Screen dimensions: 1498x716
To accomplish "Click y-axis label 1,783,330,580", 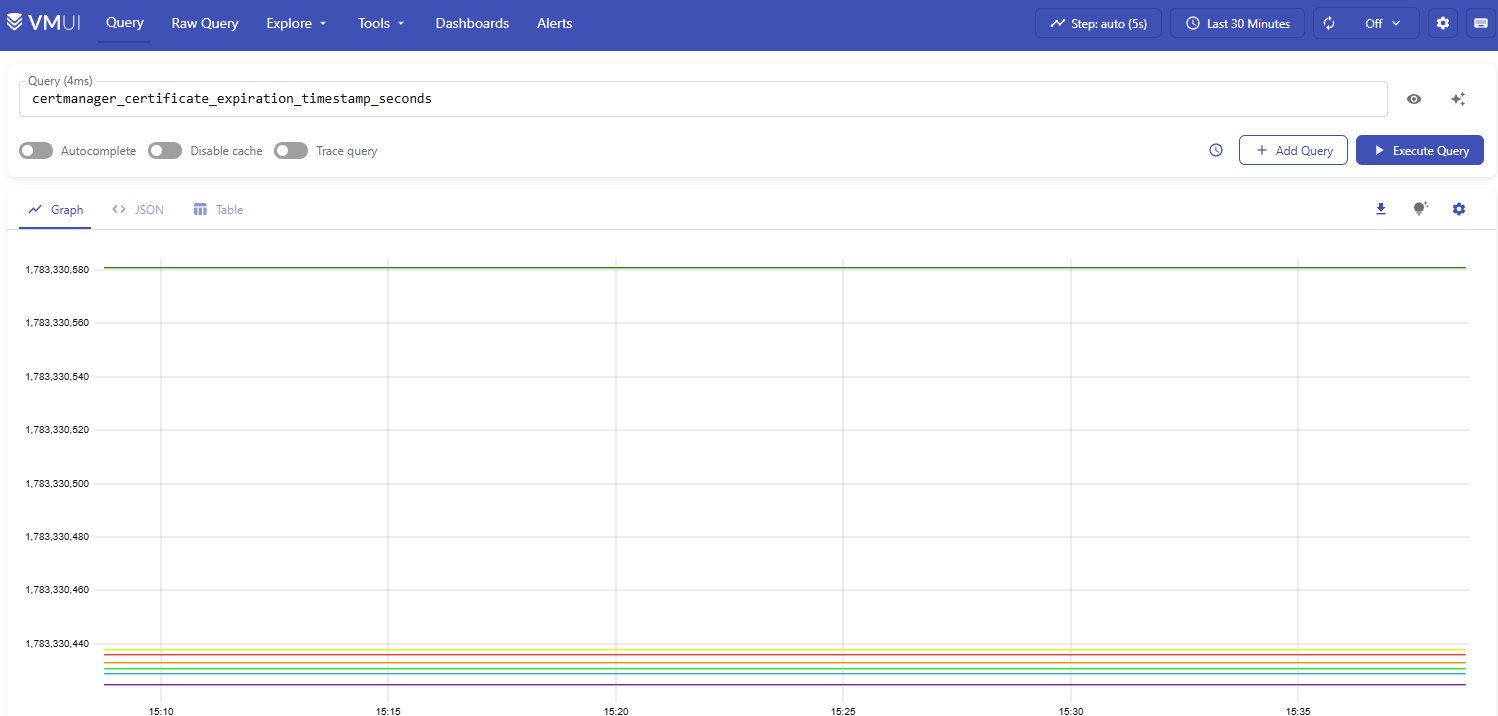I will coord(57,270).
